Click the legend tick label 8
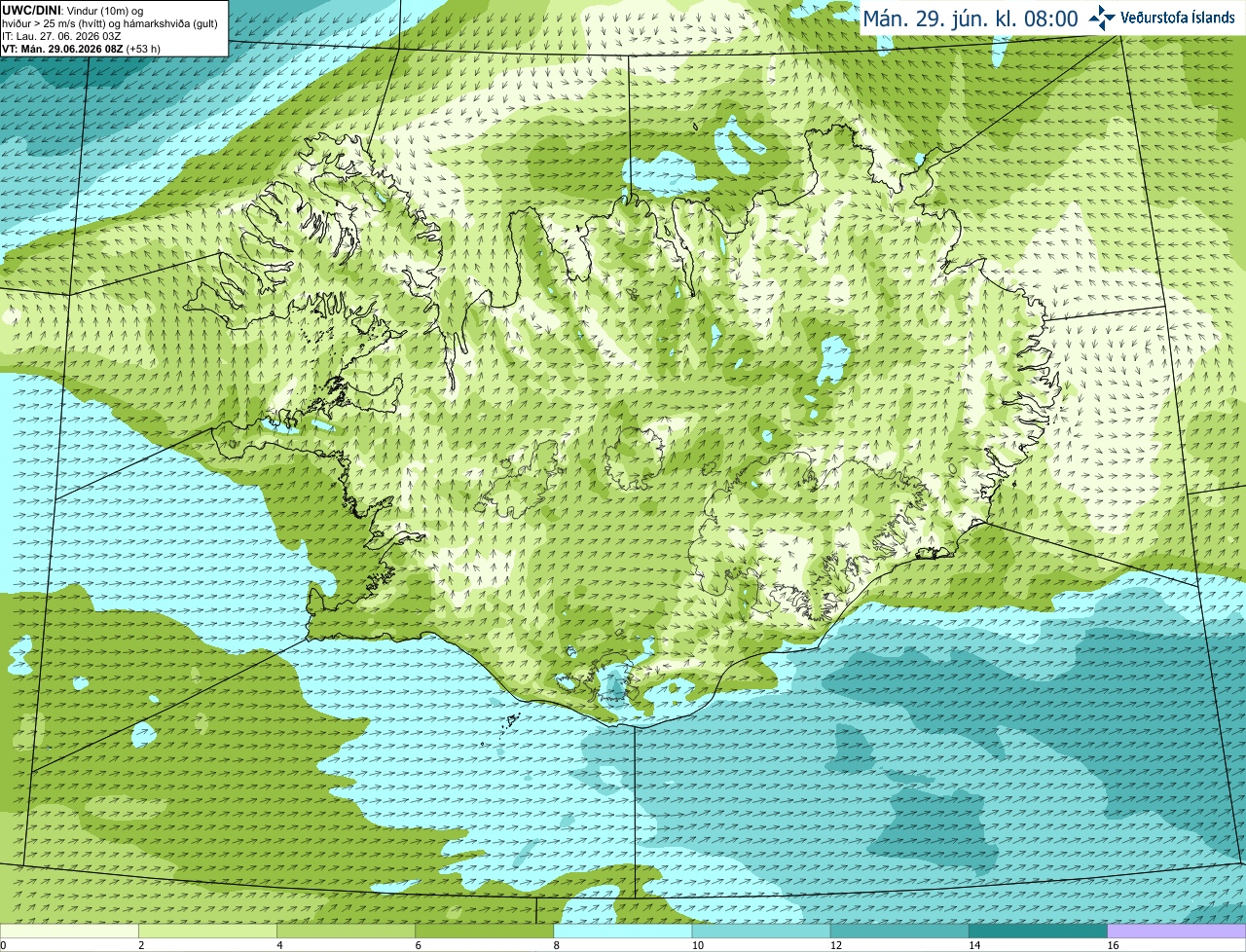Screen dimensions: 1246x952 click(x=557, y=945)
